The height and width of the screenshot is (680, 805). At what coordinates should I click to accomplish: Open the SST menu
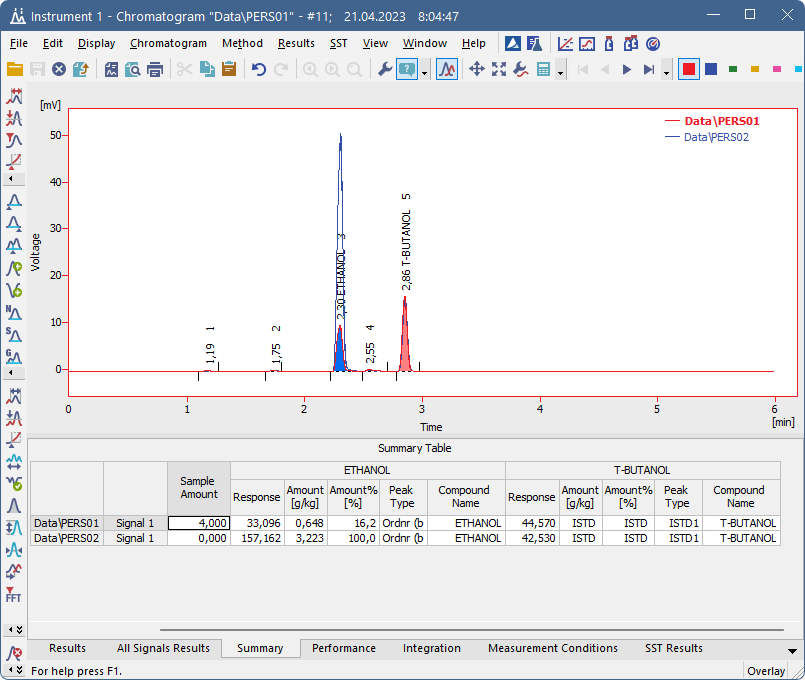click(x=338, y=44)
